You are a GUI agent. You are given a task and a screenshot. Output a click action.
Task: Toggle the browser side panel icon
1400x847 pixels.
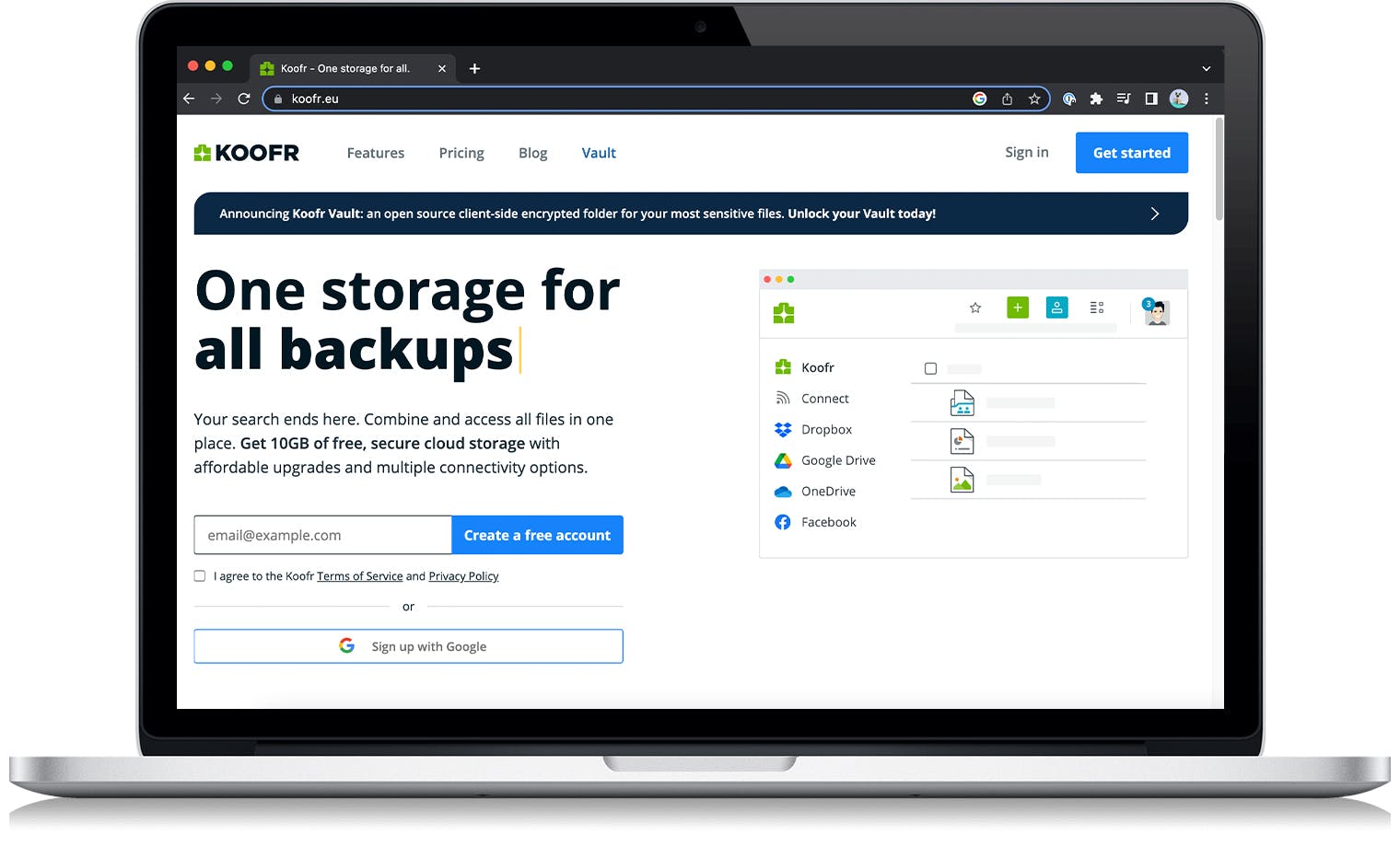1150,99
